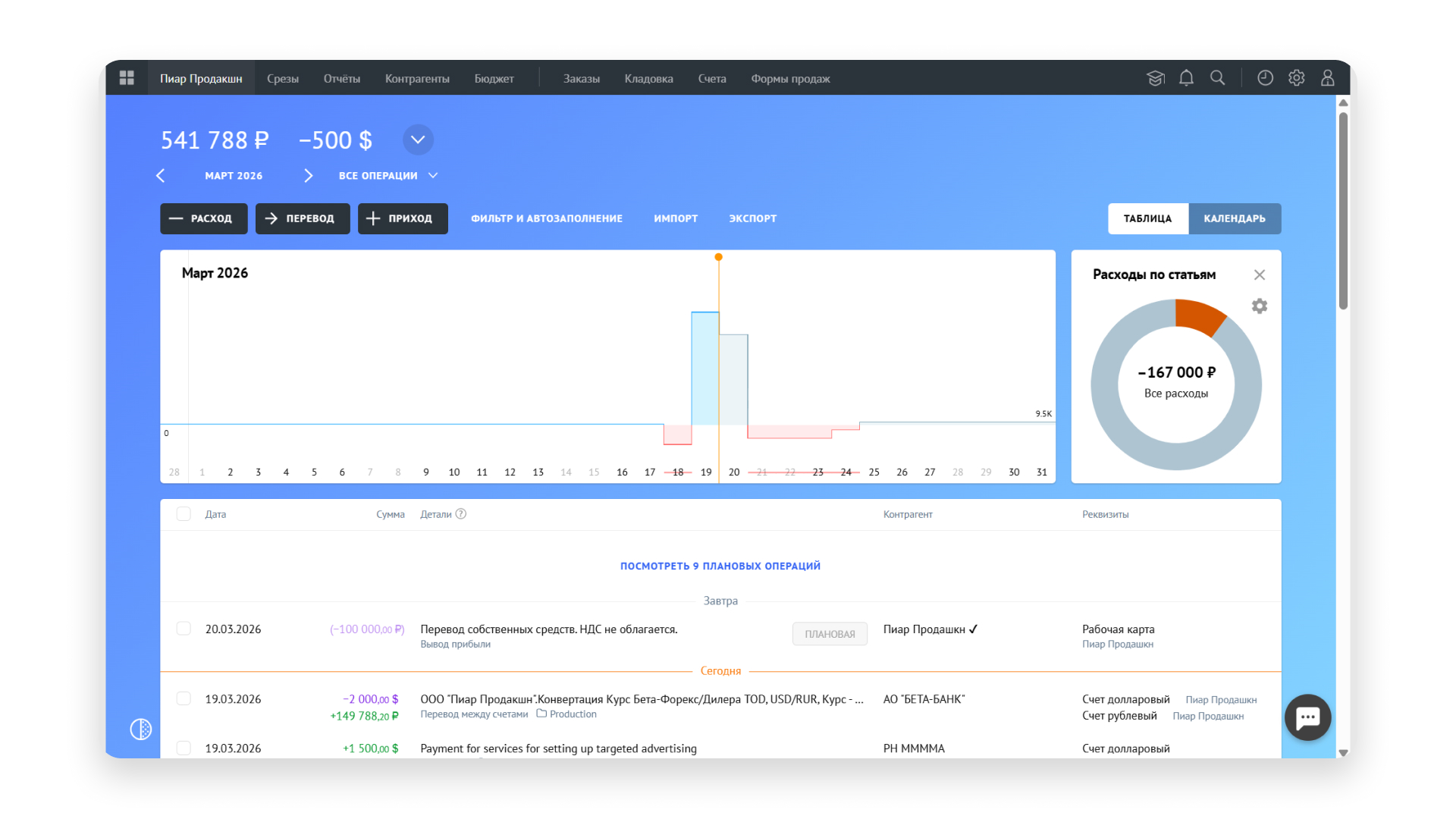Image resolution: width=1456 pixels, height=819 pixels.
Task: Select checkbox for the -2 000 $ conversion
Action: 184,698
